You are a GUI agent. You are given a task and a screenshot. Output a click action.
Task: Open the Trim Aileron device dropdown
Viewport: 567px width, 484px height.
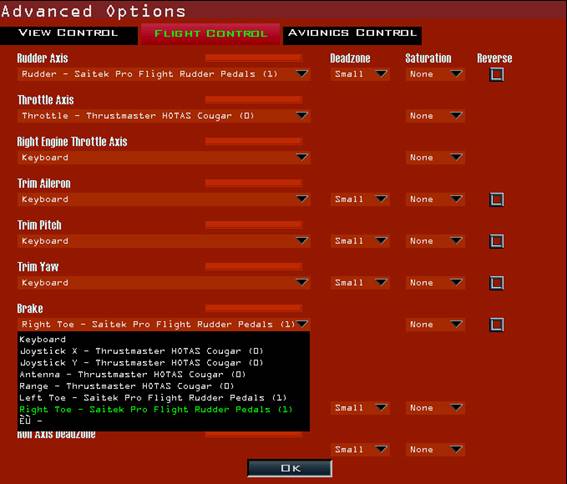163,199
